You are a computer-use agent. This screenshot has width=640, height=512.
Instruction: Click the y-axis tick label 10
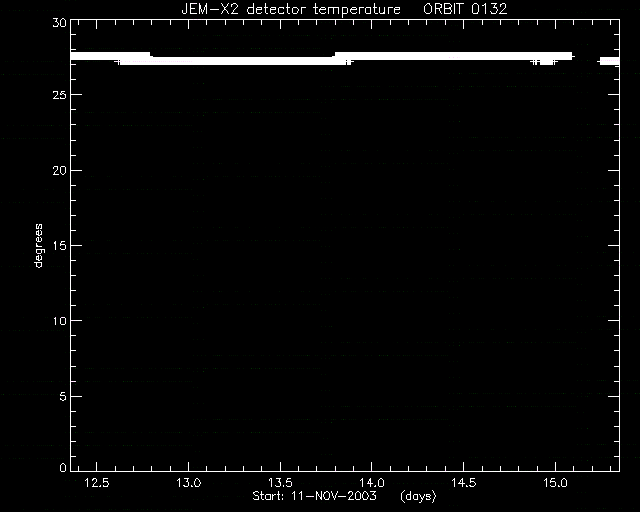click(x=59, y=321)
